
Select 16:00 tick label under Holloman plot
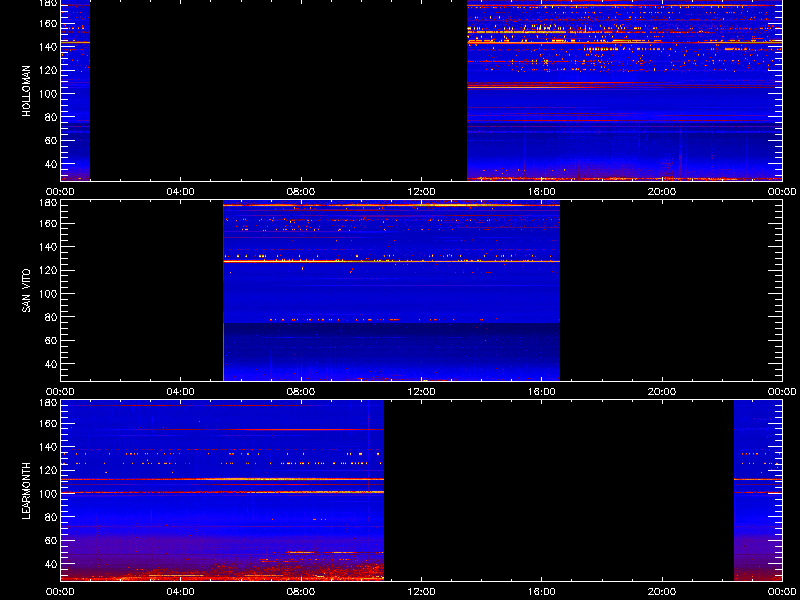click(x=542, y=192)
